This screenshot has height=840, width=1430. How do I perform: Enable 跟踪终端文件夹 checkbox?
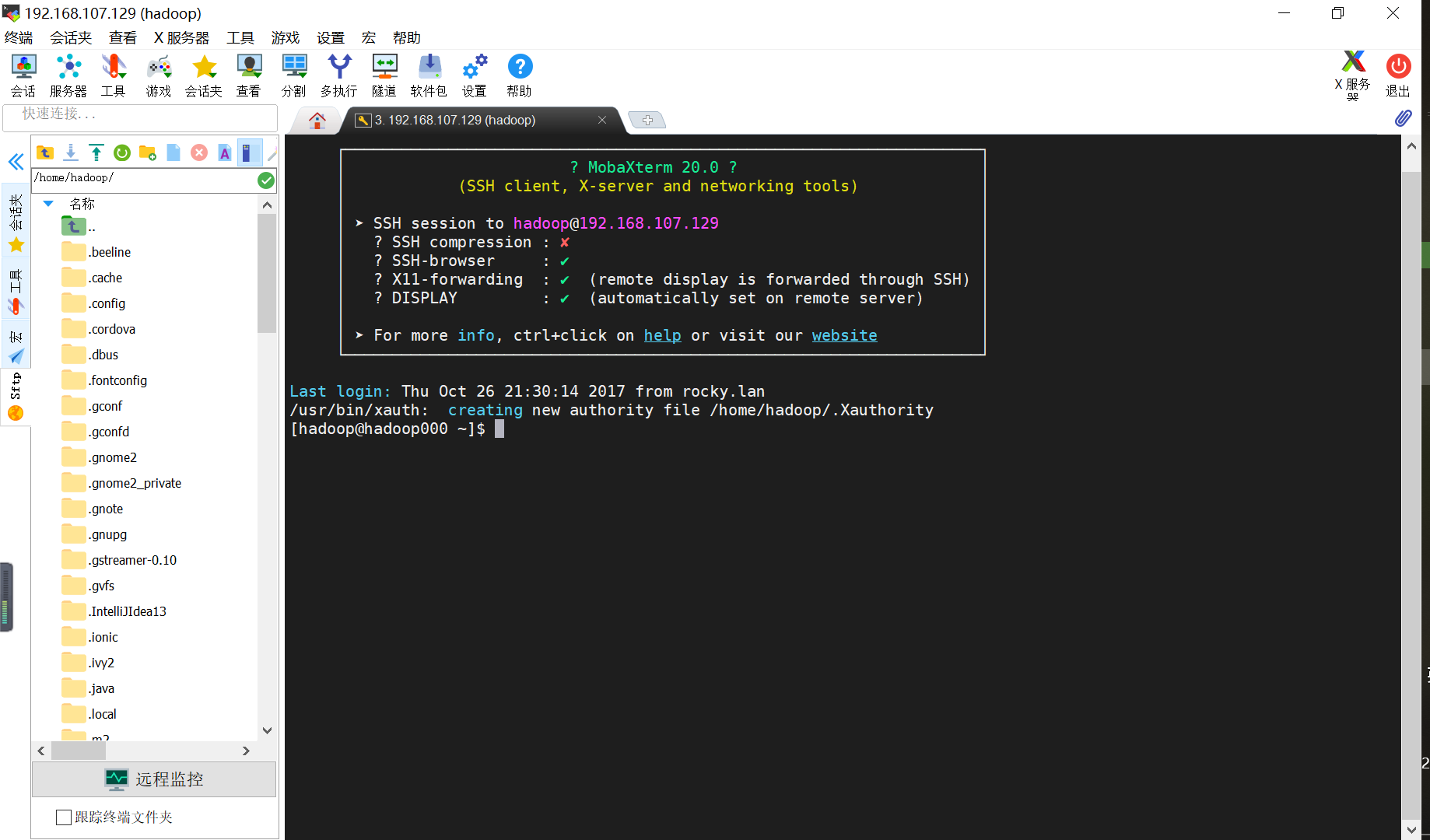(x=64, y=817)
